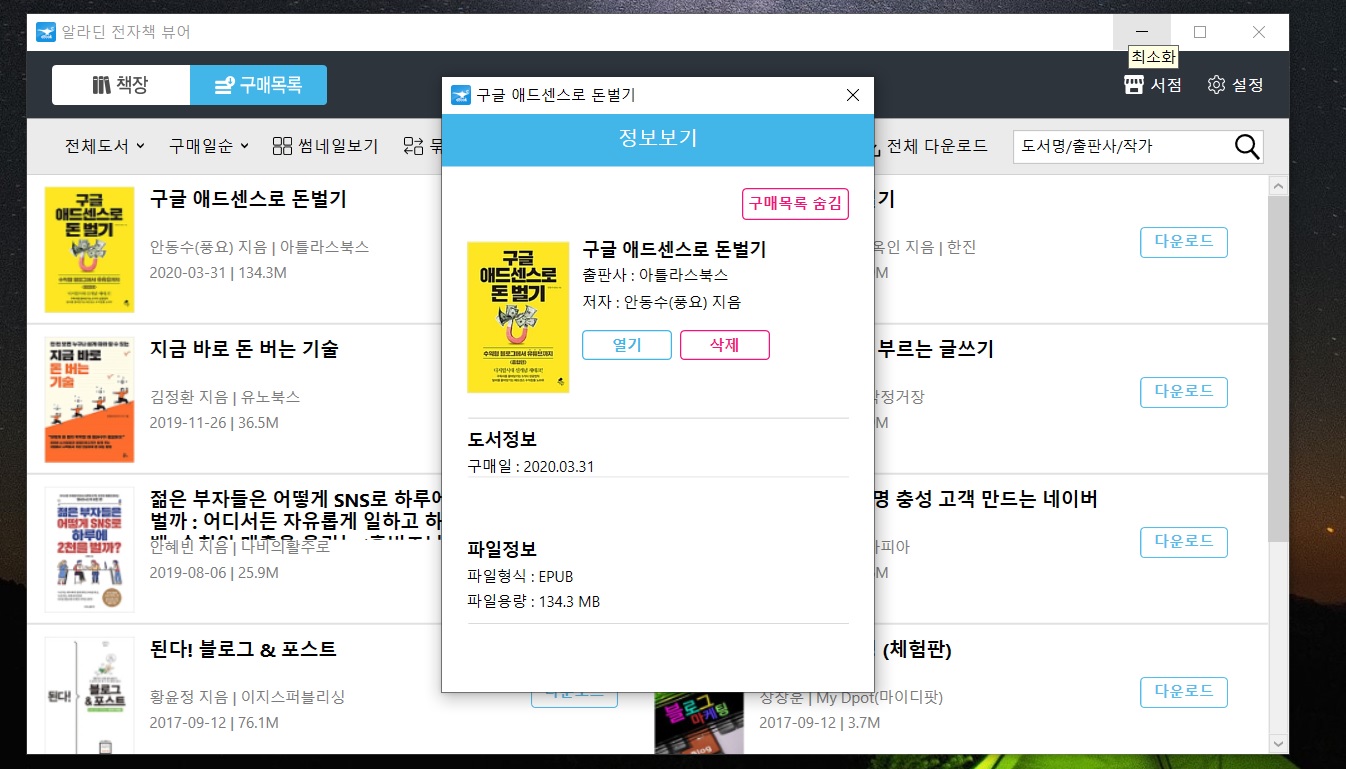This screenshot has width=1346, height=769.
Task: Click dialog book cover thumbnail
Action: coord(518,317)
